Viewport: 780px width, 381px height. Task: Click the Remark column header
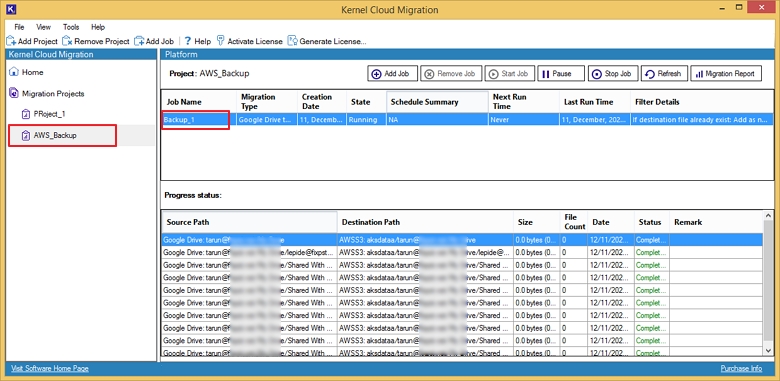pos(716,222)
